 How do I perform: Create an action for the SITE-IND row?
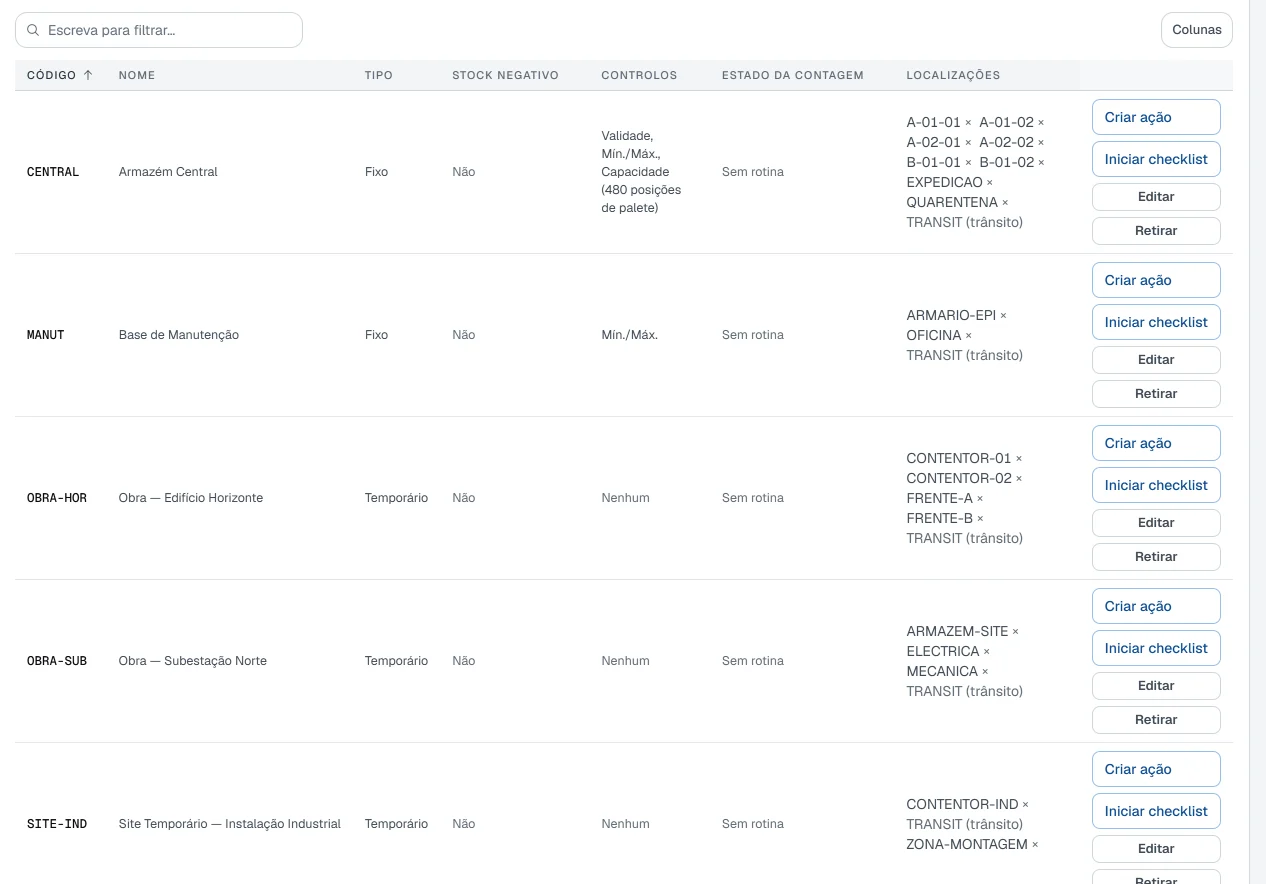[1156, 769]
